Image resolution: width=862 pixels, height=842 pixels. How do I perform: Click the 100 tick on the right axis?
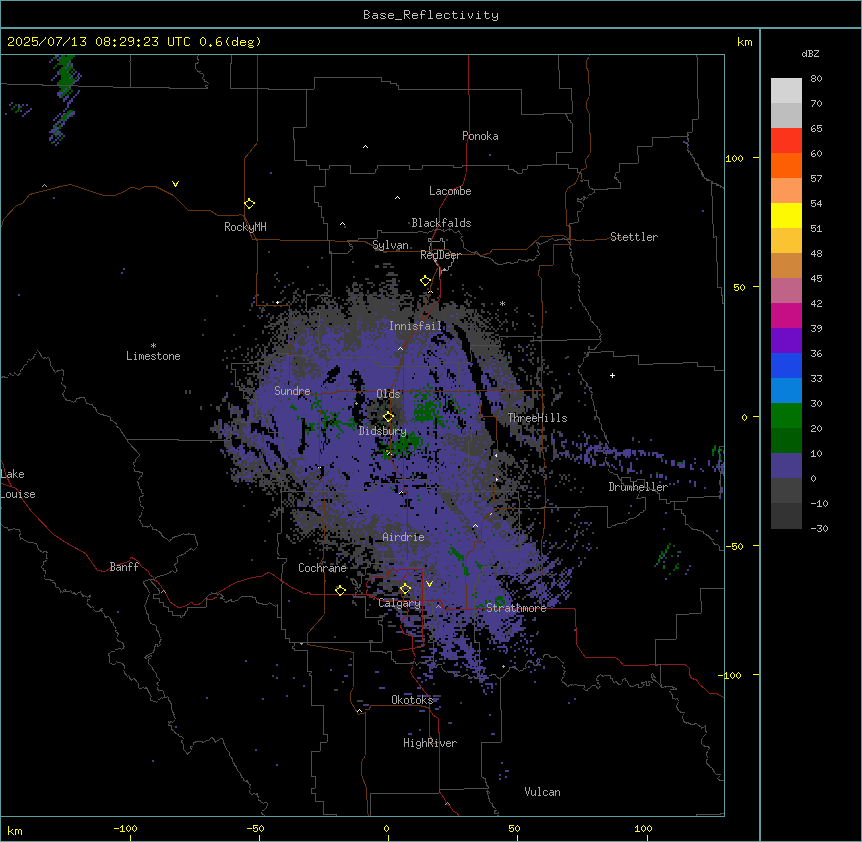[734, 158]
